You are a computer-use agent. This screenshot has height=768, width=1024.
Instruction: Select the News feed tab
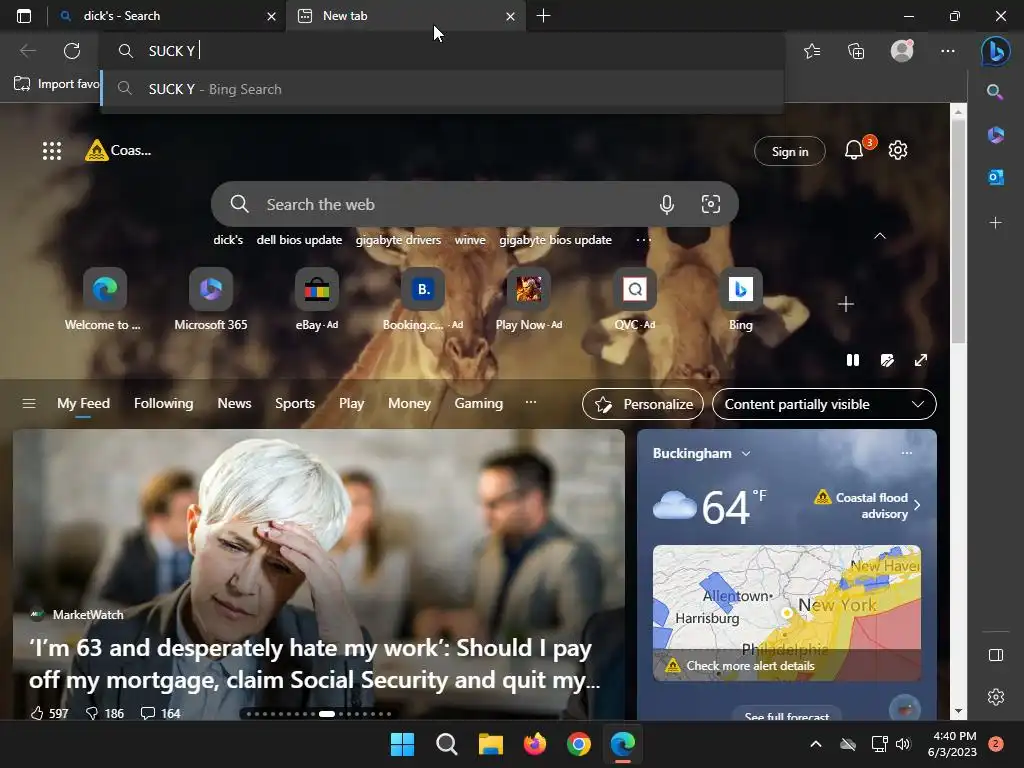coord(234,404)
